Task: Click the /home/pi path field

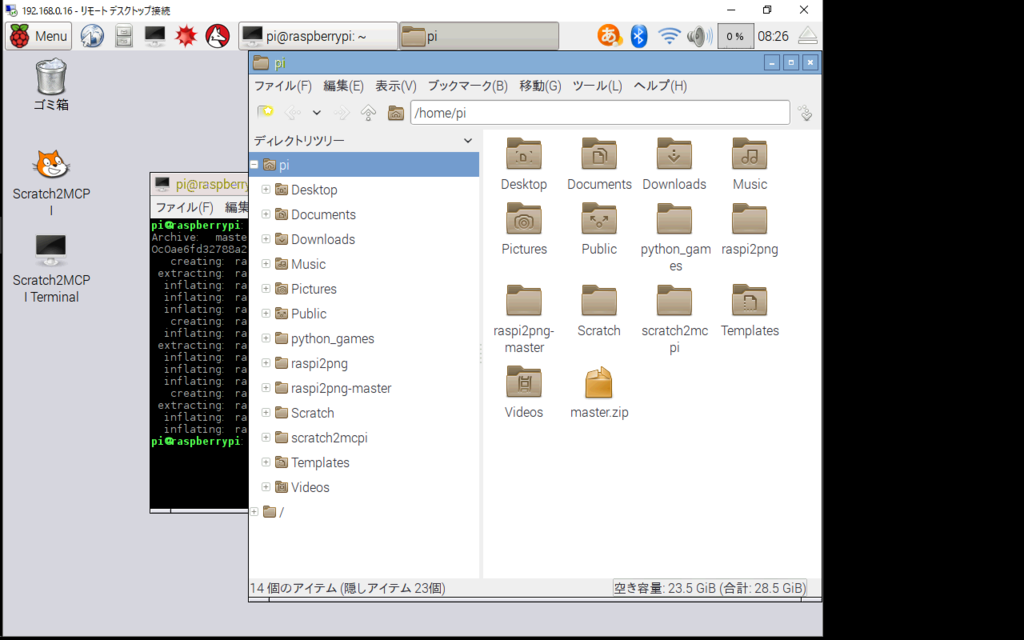Action: [x=600, y=113]
